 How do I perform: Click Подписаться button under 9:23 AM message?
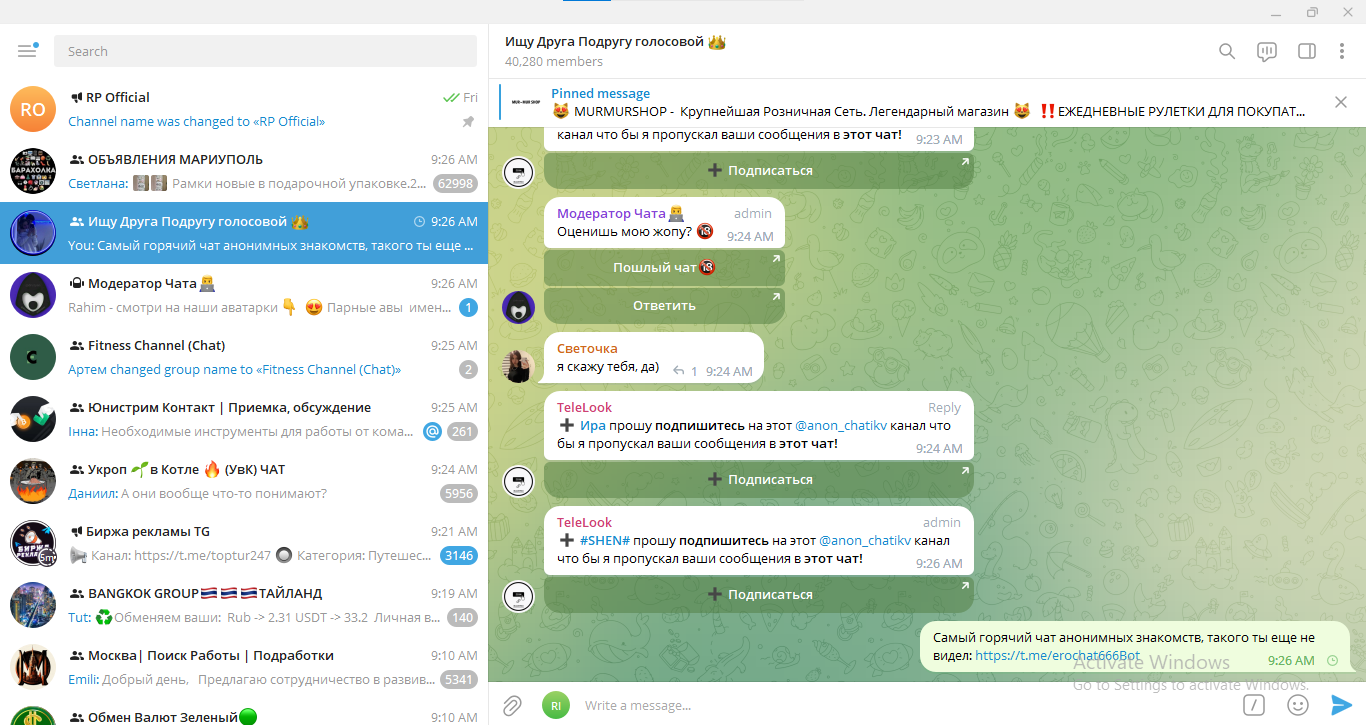759,170
